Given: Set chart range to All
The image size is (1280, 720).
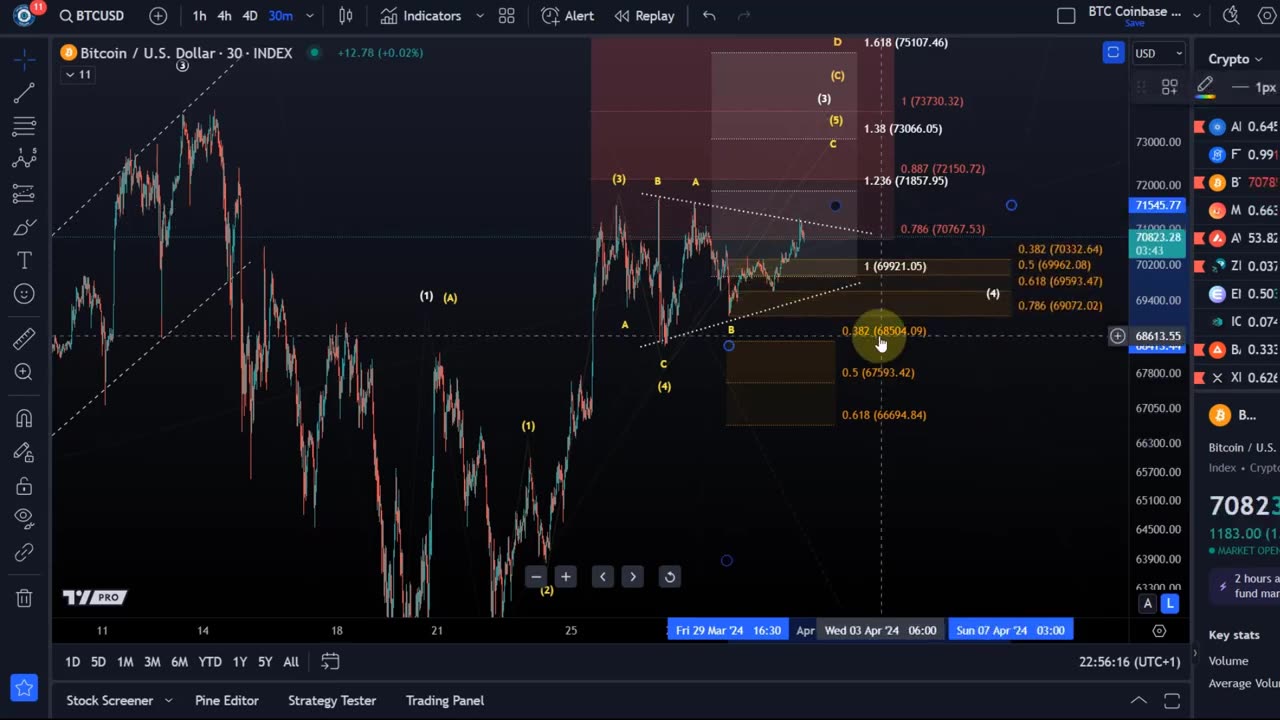Looking at the screenshot, I should pyautogui.click(x=291, y=662).
